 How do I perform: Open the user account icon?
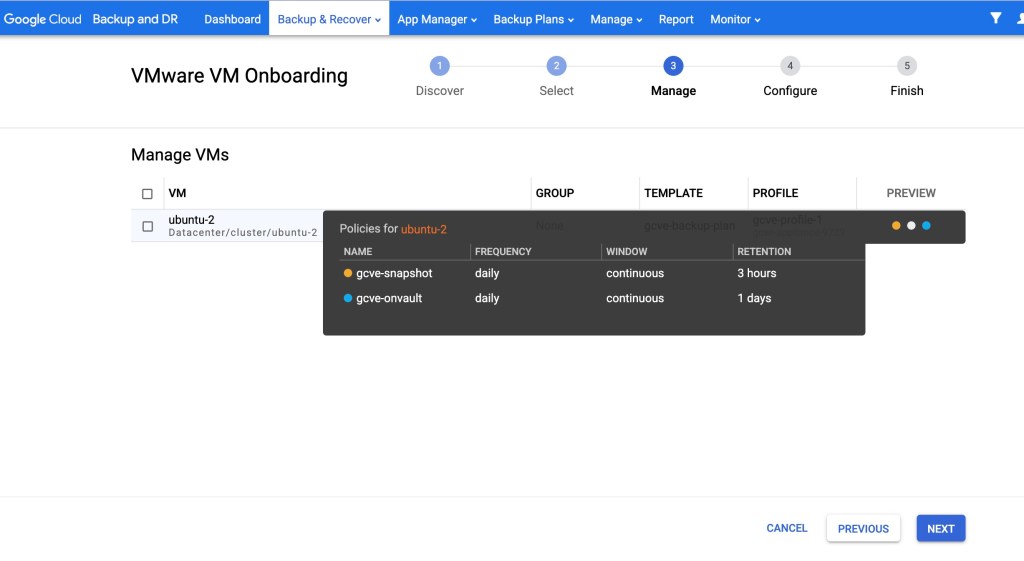tap(1018, 18)
